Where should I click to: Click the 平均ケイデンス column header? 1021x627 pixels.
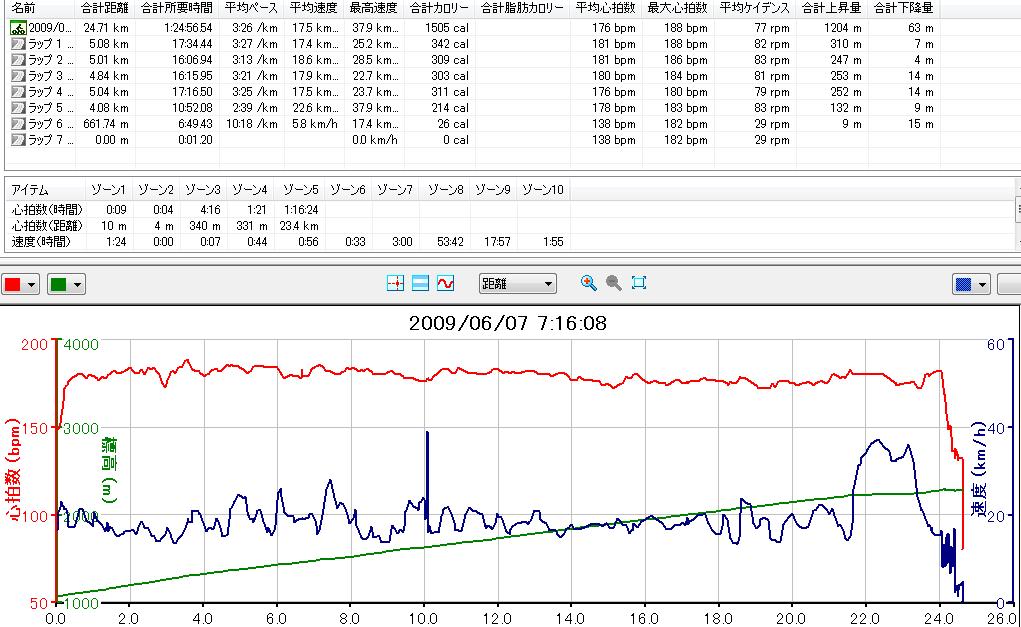coord(755,8)
